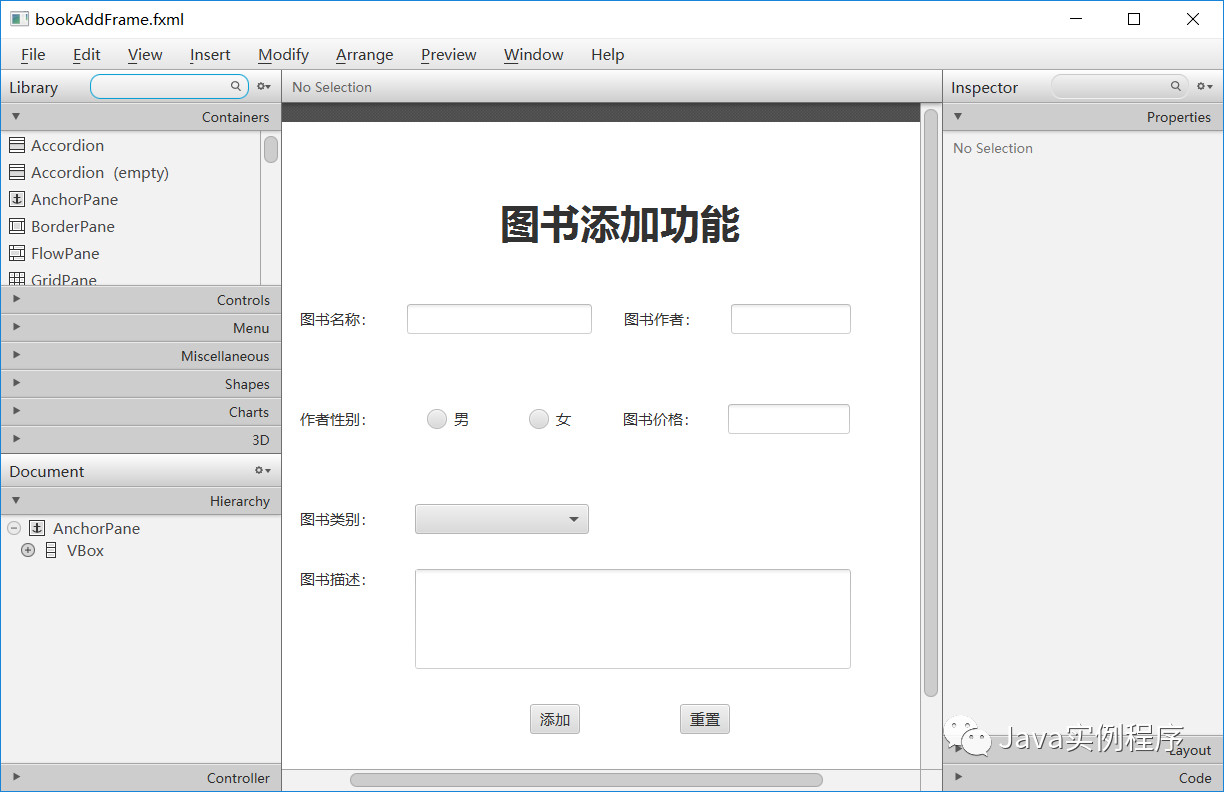This screenshot has height=792, width=1224.
Task: Select the GridPane icon in Containers
Action: pyautogui.click(x=17, y=278)
